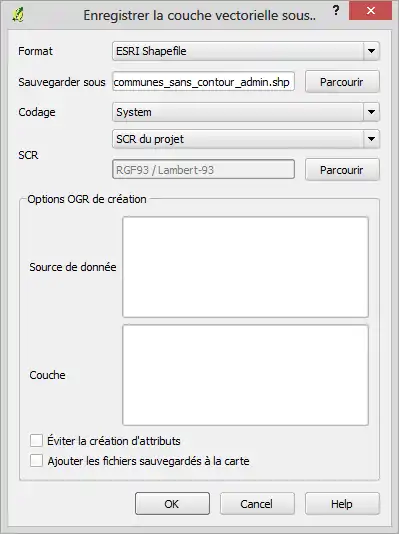Open the Codage System combo box
This screenshot has height=534, width=399.
tap(246, 112)
